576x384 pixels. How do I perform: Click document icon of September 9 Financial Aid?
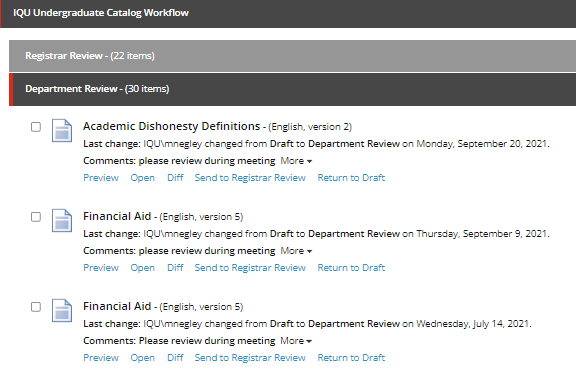[x=62, y=220]
